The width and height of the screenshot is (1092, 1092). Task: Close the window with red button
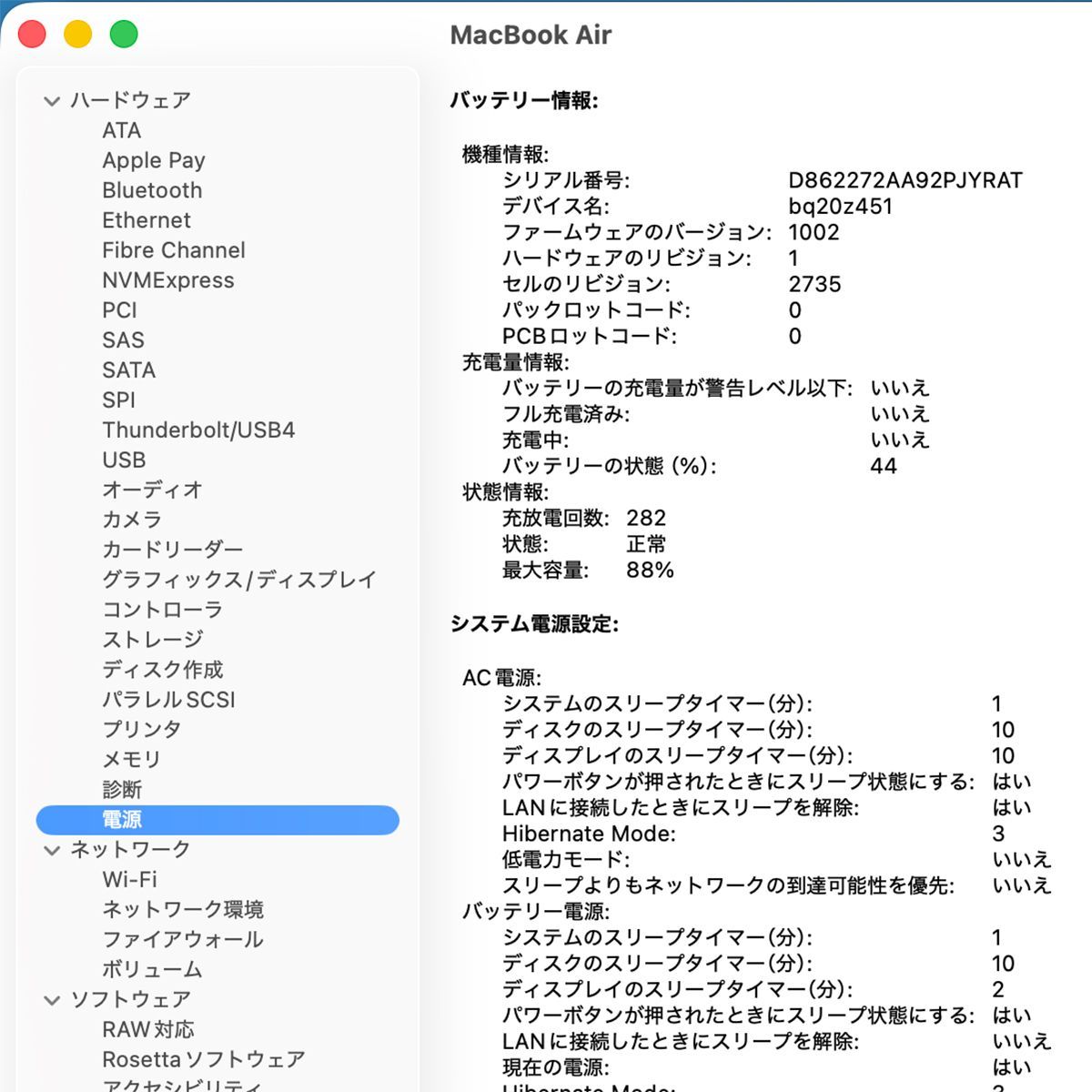tap(32, 35)
